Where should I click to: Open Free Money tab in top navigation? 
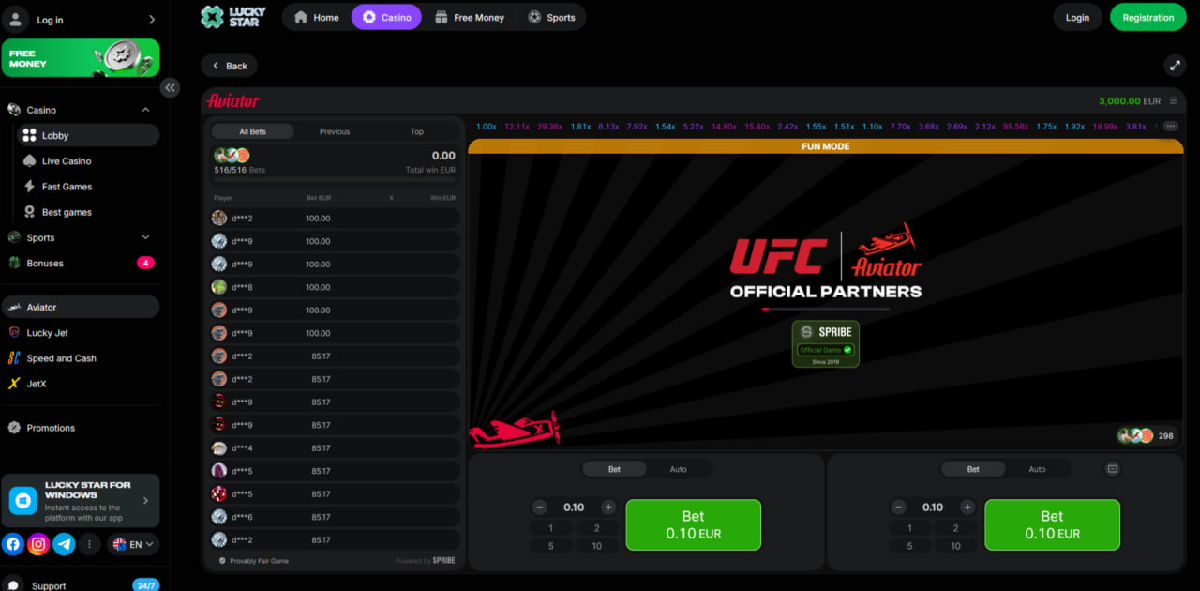click(x=470, y=17)
